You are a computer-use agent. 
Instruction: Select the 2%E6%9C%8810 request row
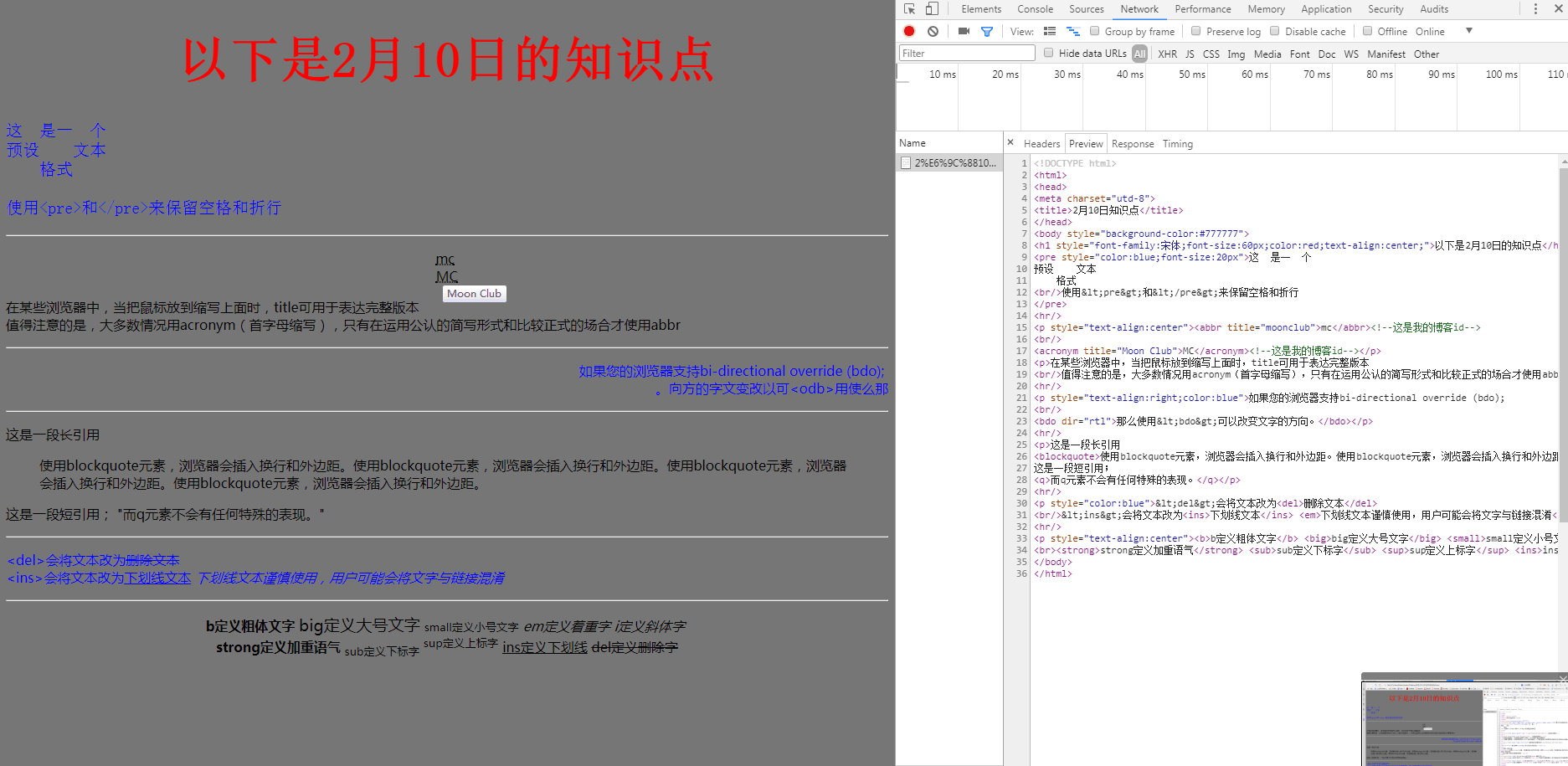[x=949, y=162]
